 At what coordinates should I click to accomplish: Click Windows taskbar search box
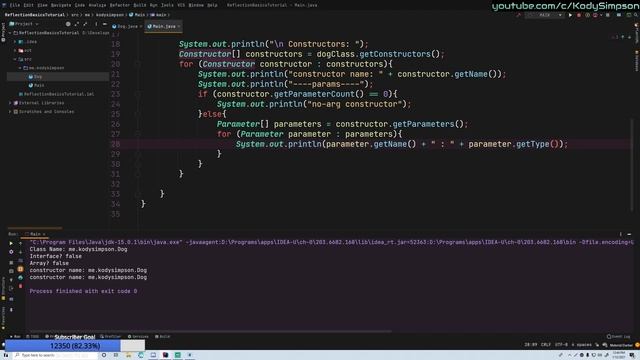coord(55,355)
